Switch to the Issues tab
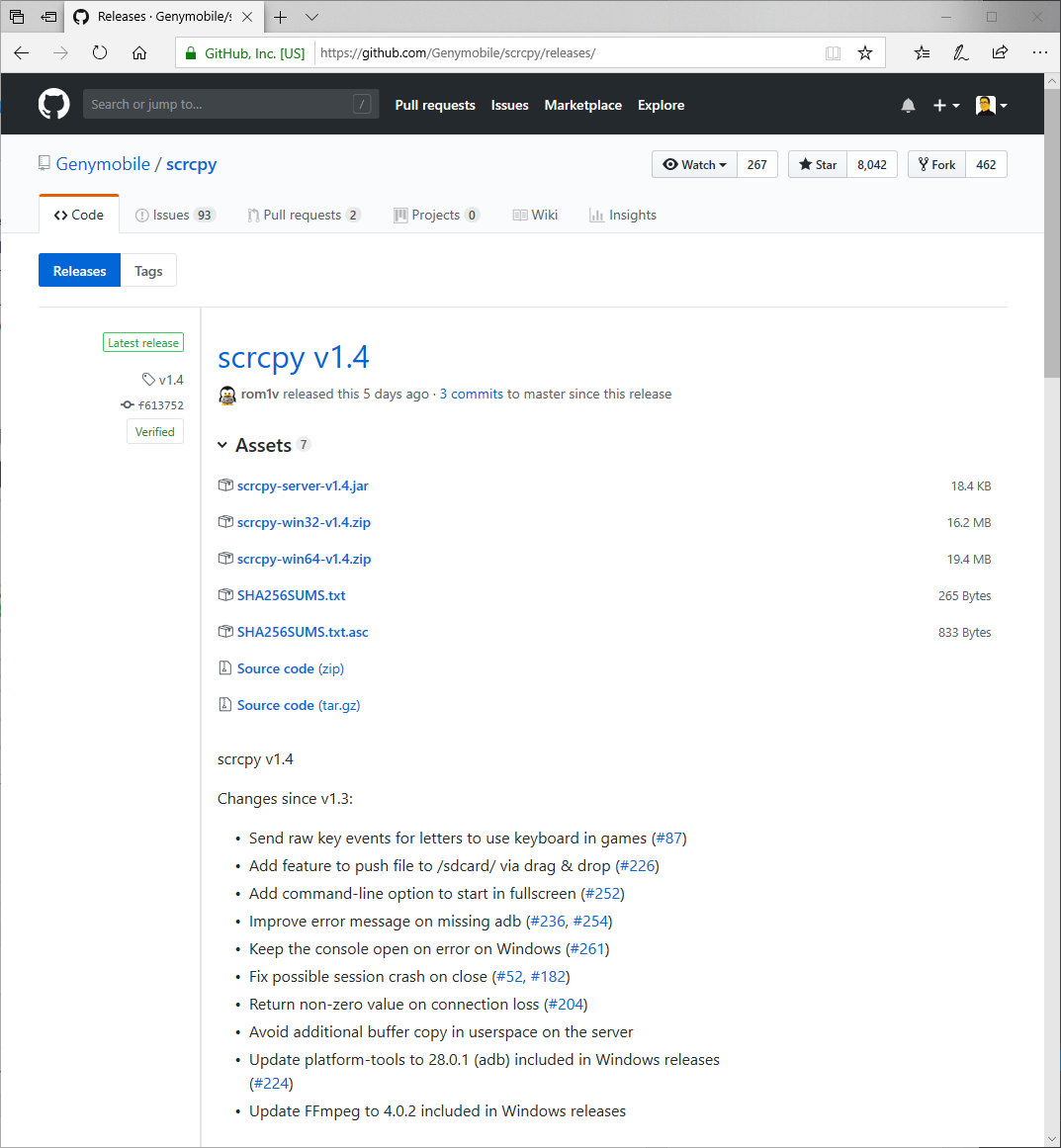Screen dimensions: 1061x1148 point(174,216)
